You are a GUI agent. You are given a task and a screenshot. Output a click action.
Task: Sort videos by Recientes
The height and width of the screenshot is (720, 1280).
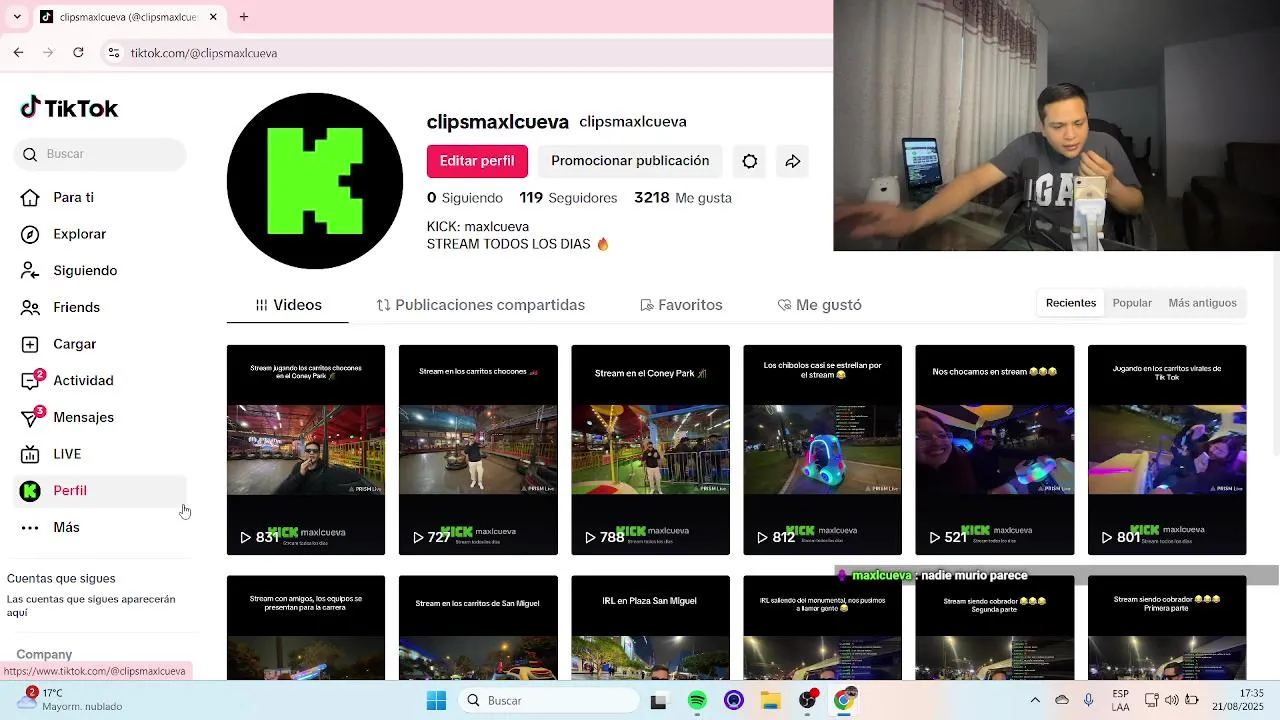[1071, 303]
